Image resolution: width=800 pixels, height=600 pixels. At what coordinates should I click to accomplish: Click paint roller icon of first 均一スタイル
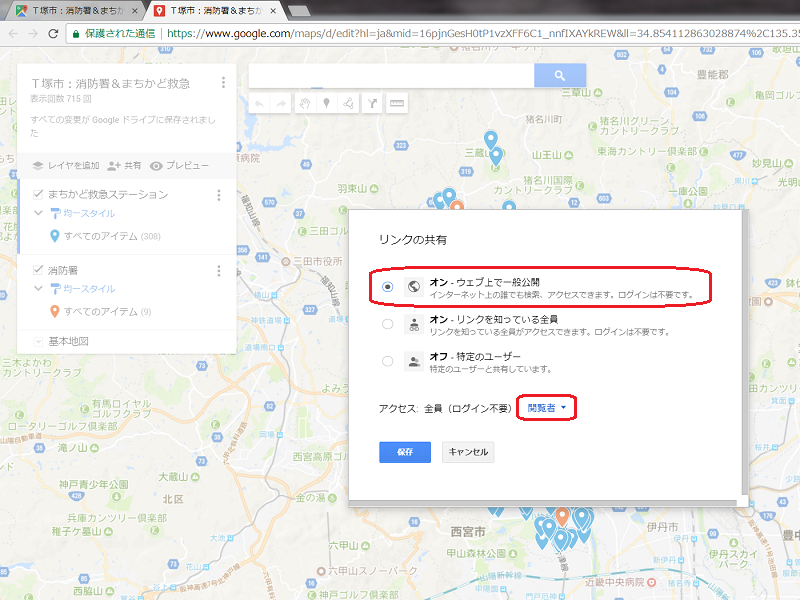[x=55, y=213]
